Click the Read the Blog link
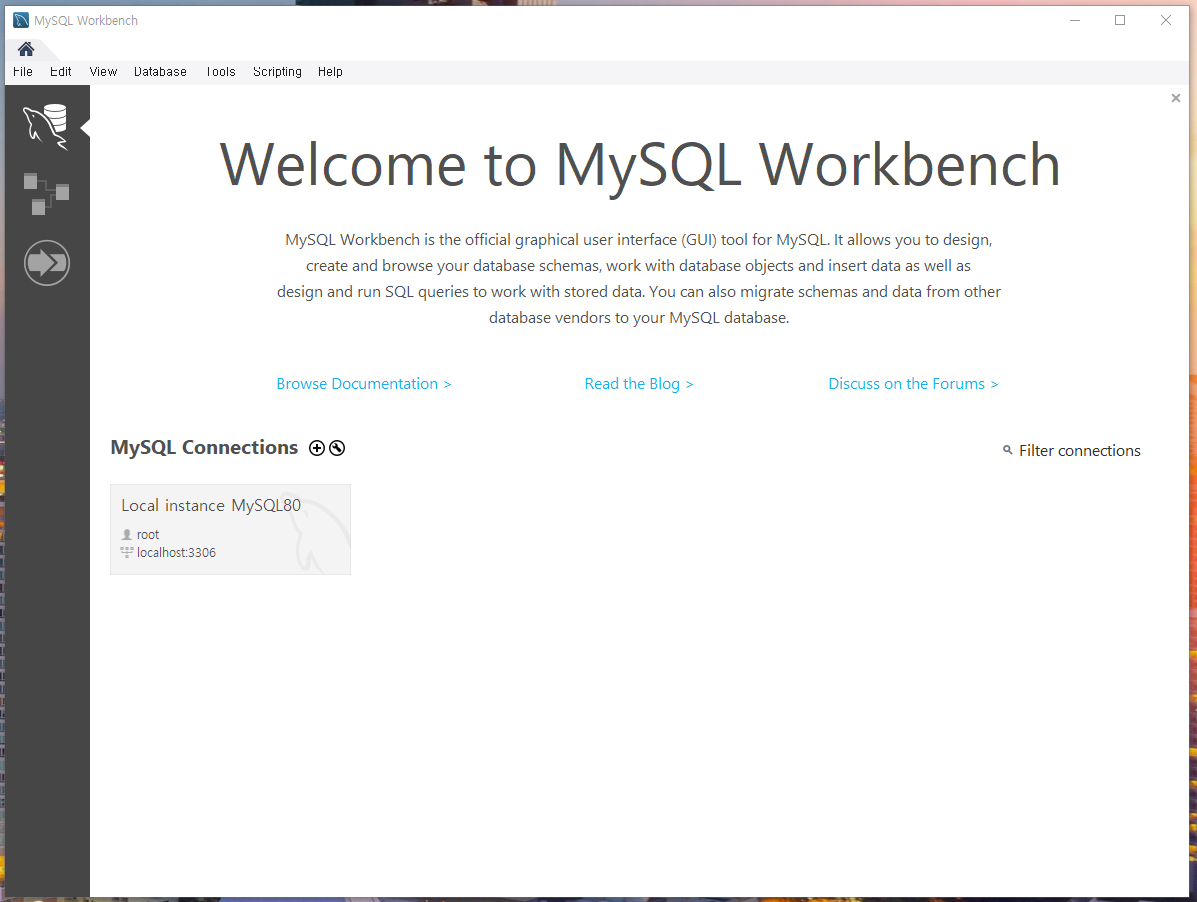The width and height of the screenshot is (1197, 902). pyautogui.click(x=639, y=384)
